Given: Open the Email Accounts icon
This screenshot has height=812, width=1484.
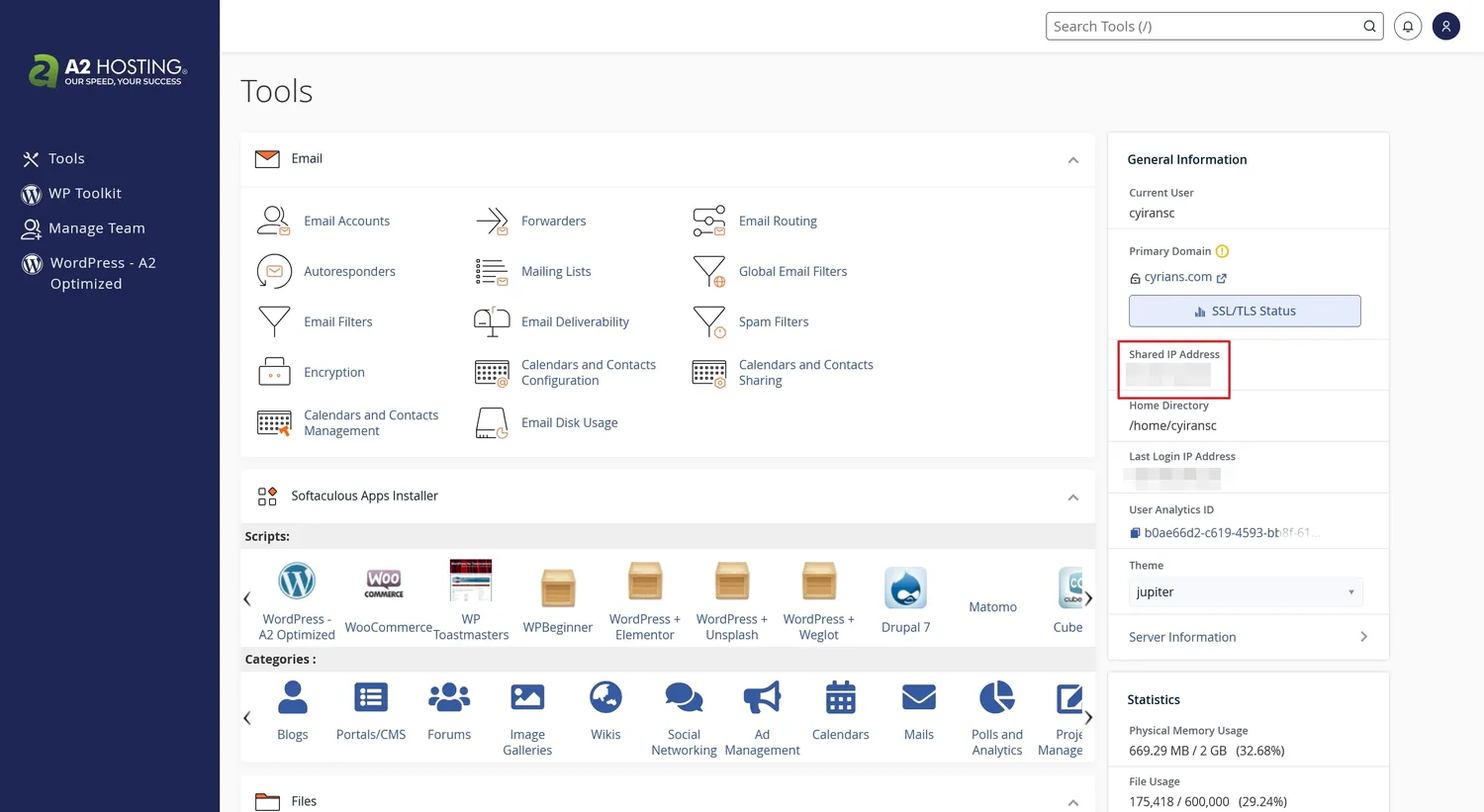Looking at the screenshot, I should click(x=274, y=221).
